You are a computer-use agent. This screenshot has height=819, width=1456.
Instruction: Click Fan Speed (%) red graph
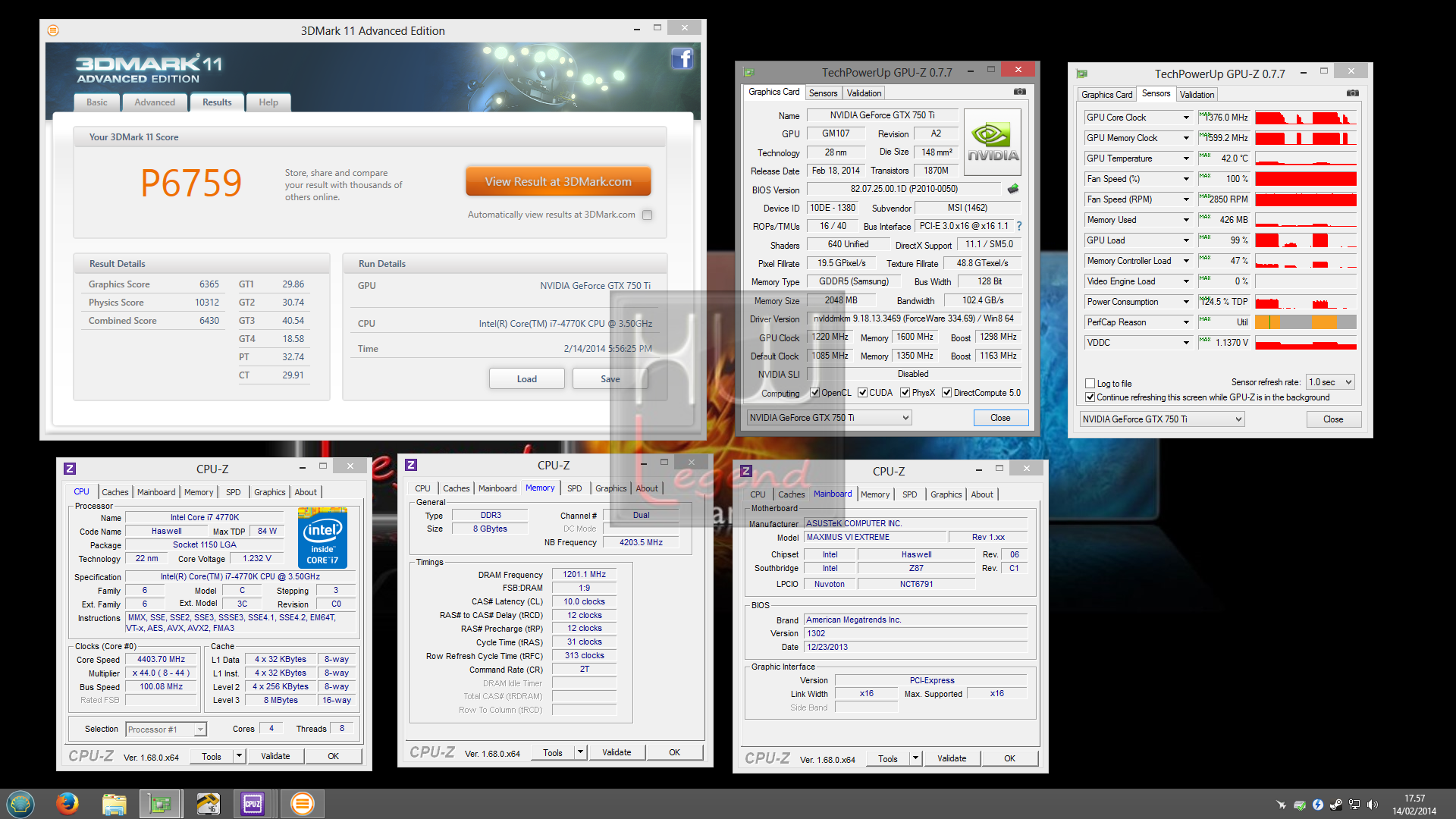click(1306, 179)
